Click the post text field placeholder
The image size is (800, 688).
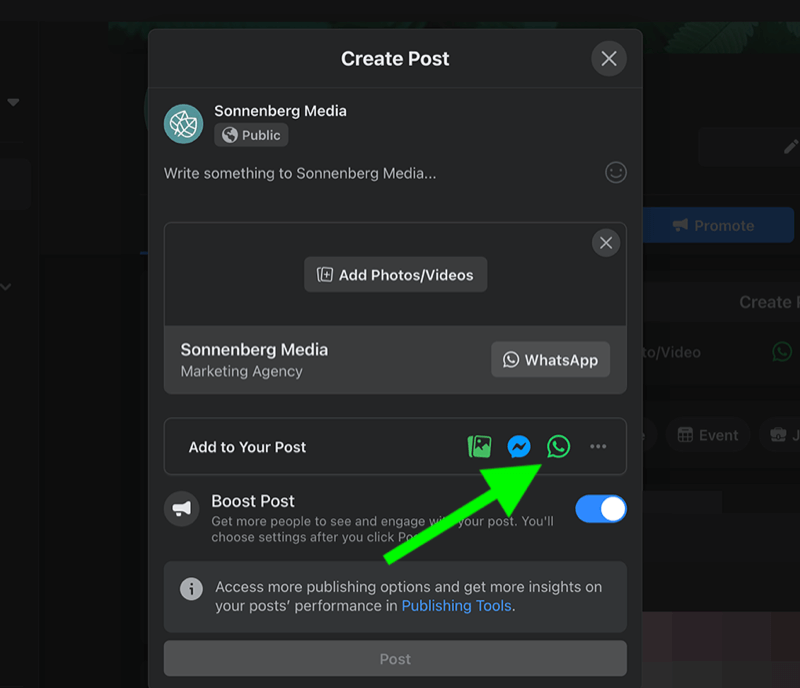(x=300, y=174)
